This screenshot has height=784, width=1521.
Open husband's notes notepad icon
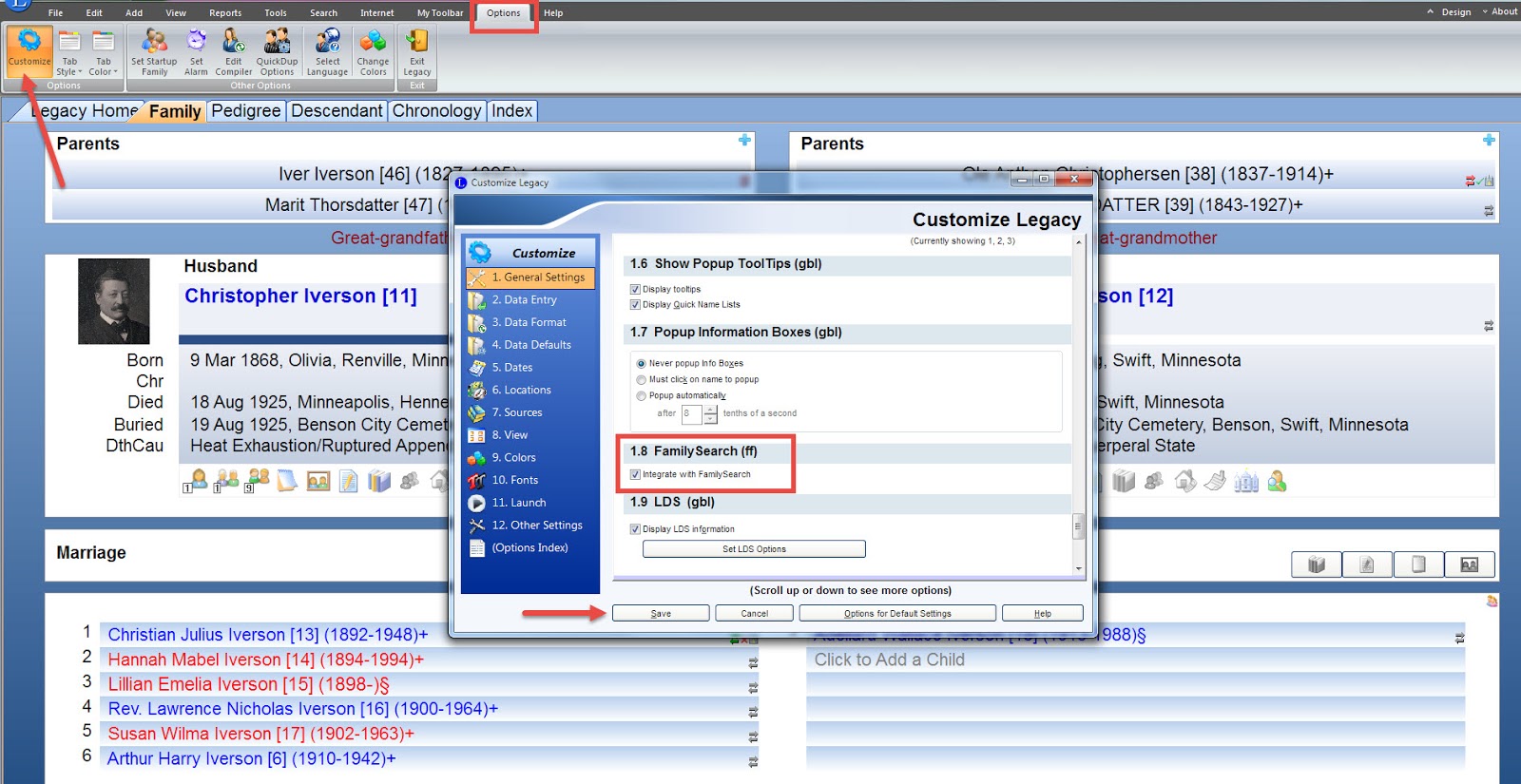(288, 481)
